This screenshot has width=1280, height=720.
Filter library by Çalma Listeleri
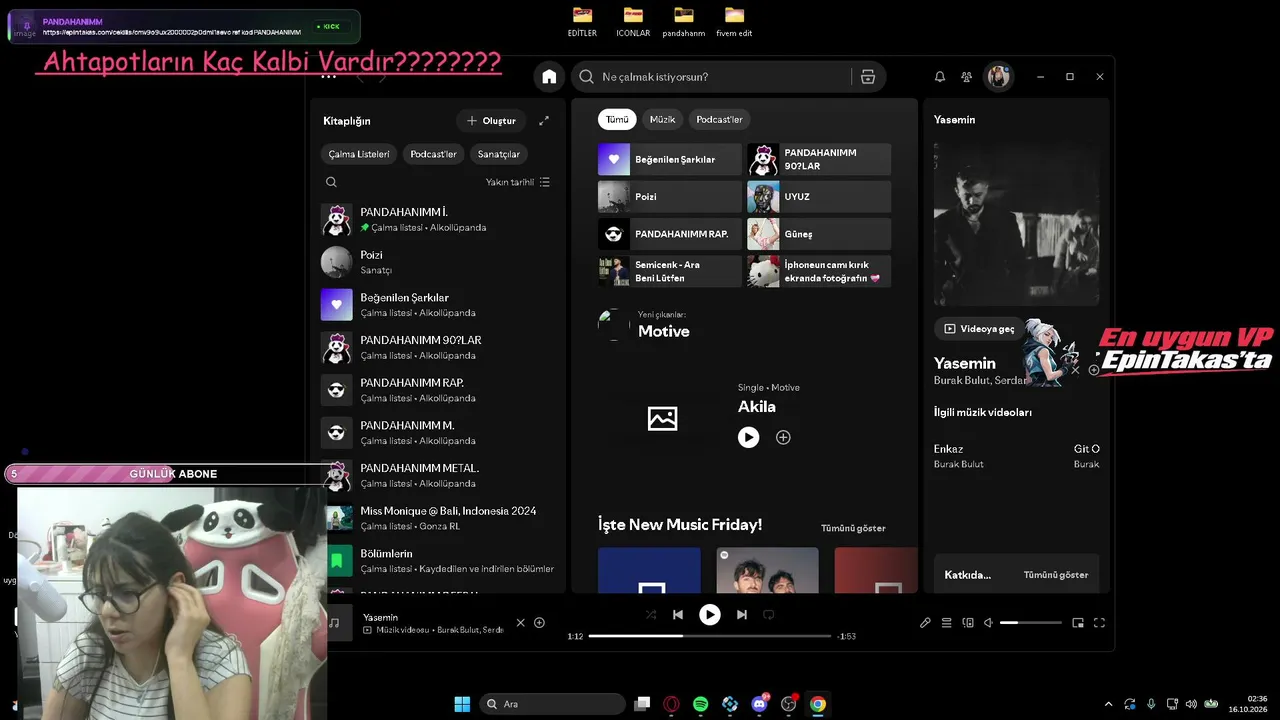[x=359, y=154]
